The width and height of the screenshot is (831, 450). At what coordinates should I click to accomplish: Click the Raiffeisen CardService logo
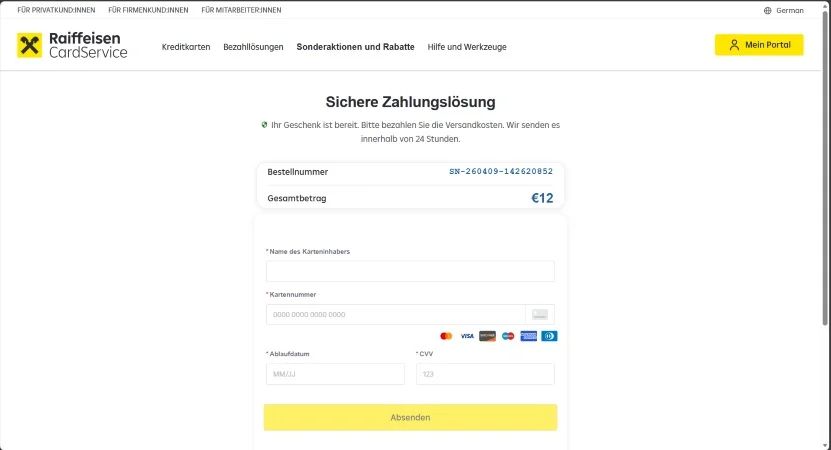72,45
